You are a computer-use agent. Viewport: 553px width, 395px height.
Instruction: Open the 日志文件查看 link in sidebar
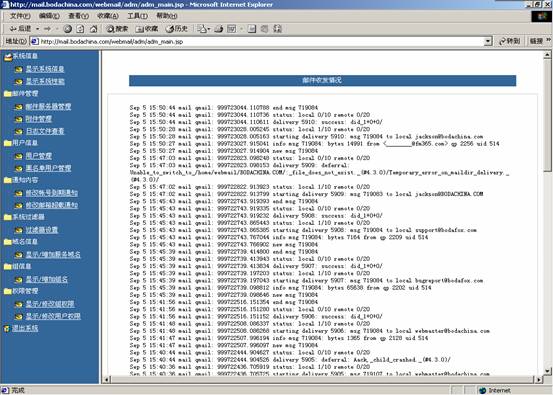(45, 131)
